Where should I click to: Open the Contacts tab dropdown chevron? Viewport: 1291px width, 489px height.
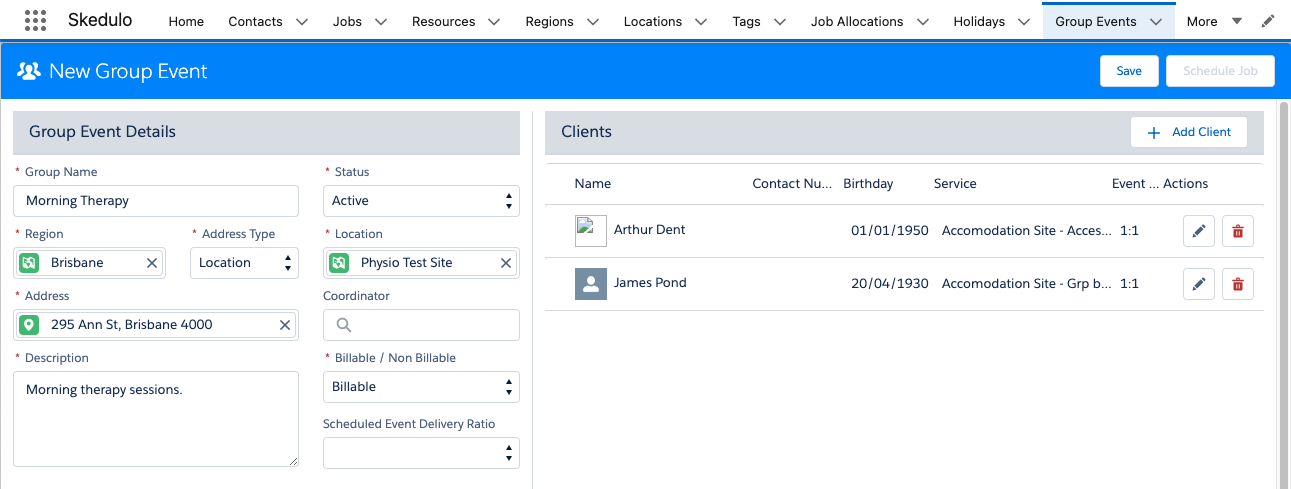click(x=303, y=21)
